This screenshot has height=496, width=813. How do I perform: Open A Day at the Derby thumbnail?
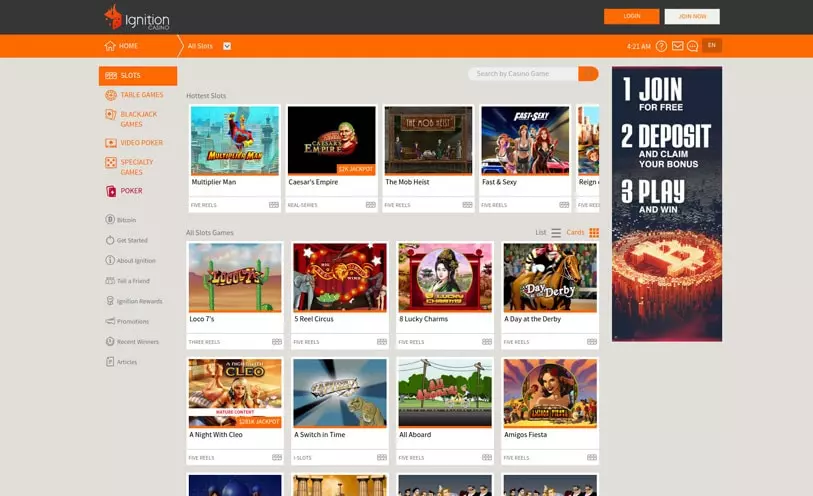coord(550,278)
